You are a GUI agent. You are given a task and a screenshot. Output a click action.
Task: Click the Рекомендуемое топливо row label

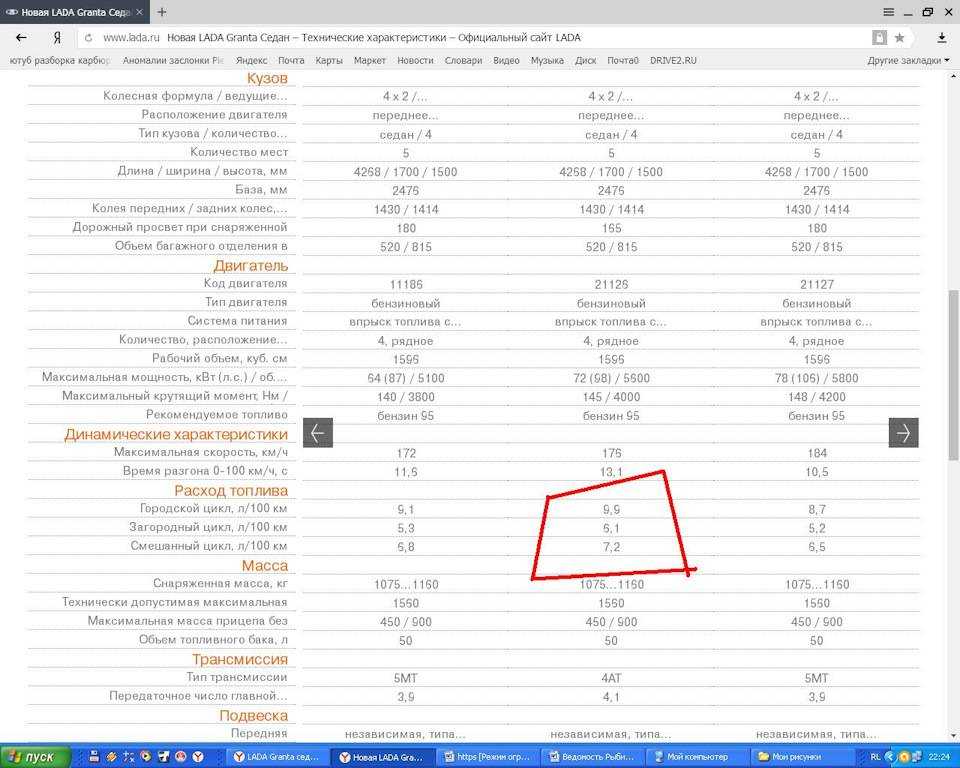[217, 415]
